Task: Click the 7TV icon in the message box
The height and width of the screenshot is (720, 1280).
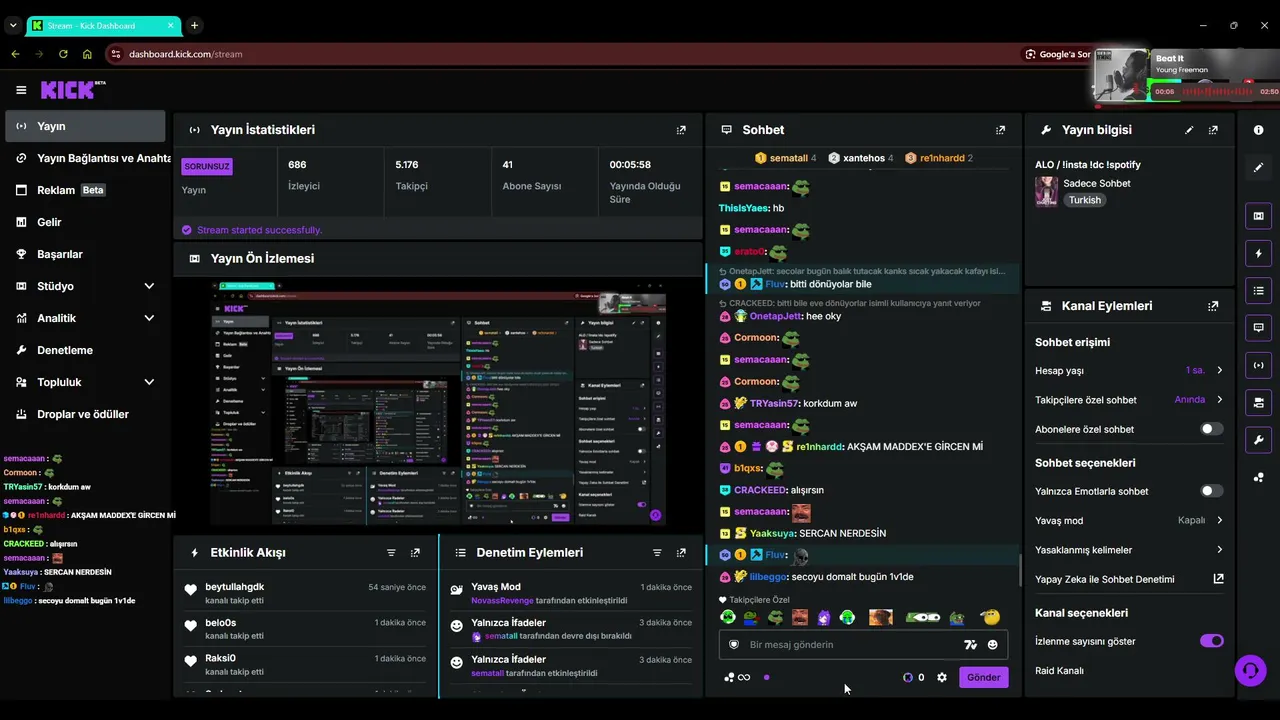Action: tap(970, 645)
